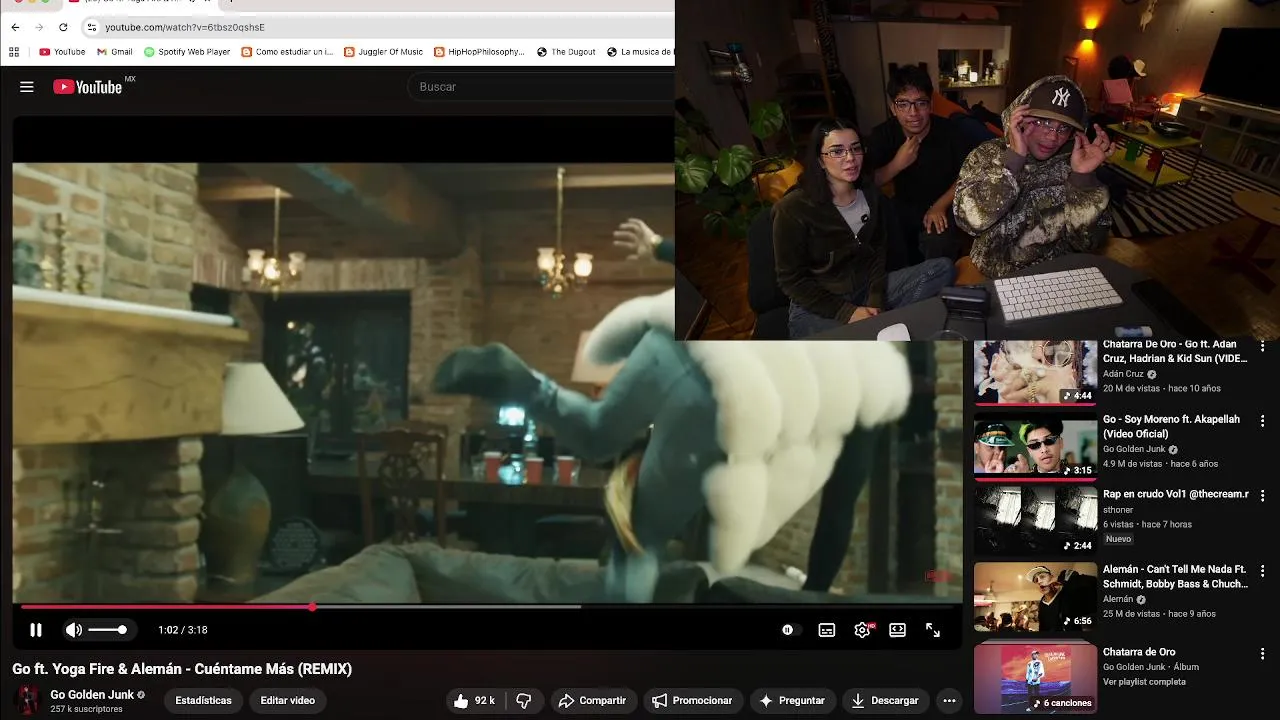The image size is (1280, 720).
Task: Open The Dugout bookmark
Action: 566,52
